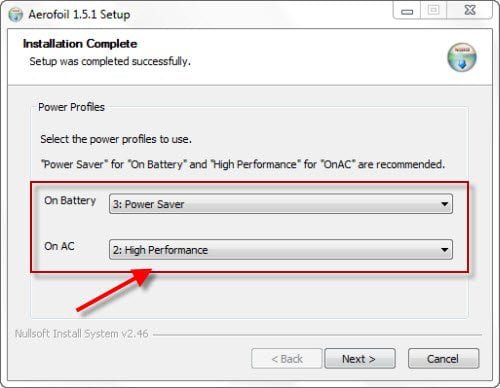The height and width of the screenshot is (388, 500).
Task: Click the On Battery label
Action: tap(70, 201)
